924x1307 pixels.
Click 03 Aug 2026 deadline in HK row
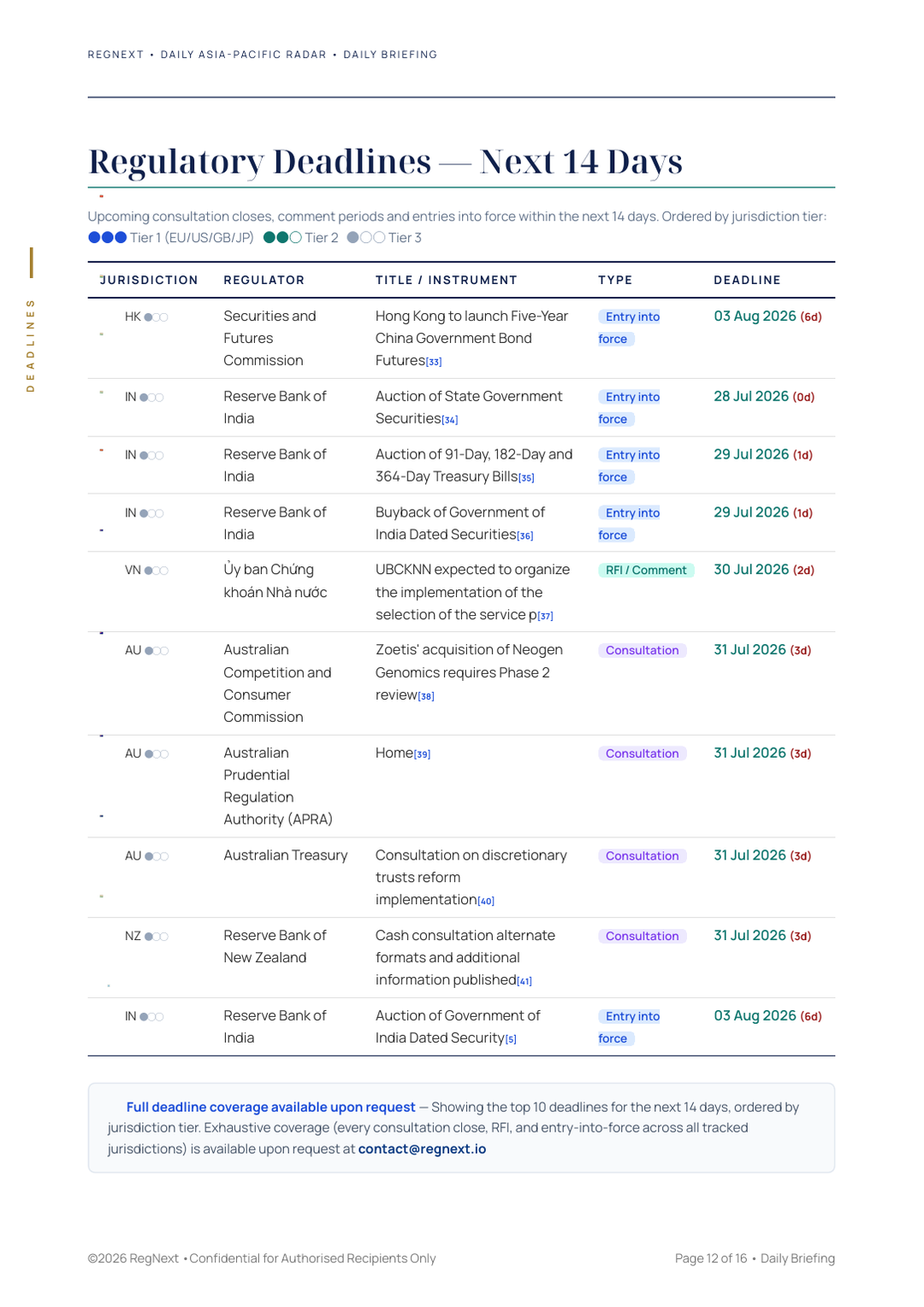767,316
